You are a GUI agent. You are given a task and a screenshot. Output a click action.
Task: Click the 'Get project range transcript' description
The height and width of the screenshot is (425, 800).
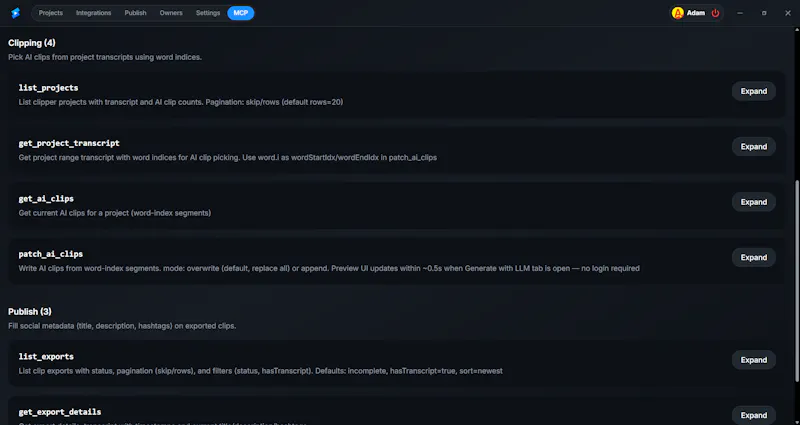click(228, 158)
